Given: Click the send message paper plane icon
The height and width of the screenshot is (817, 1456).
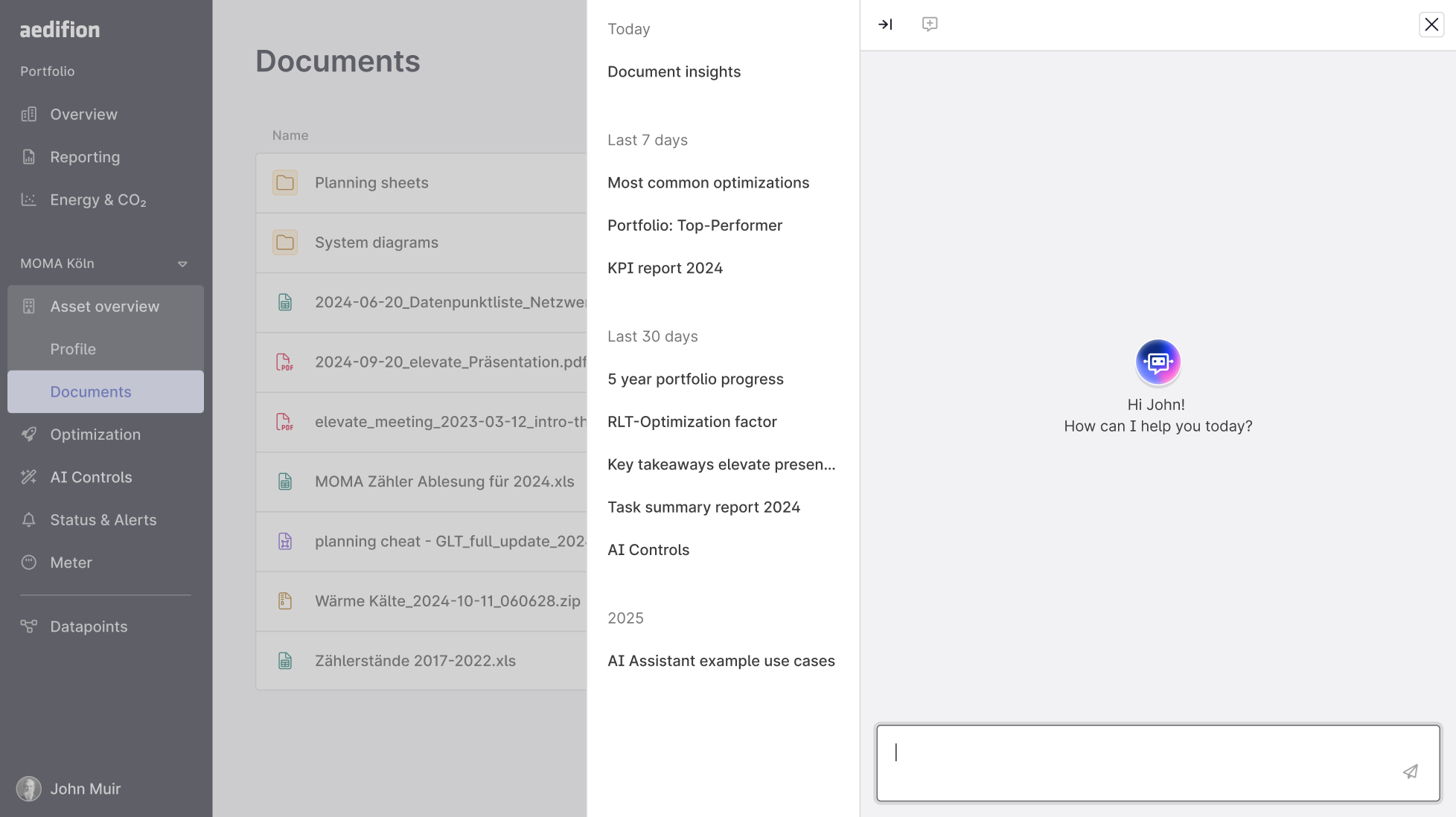Looking at the screenshot, I should (1411, 772).
